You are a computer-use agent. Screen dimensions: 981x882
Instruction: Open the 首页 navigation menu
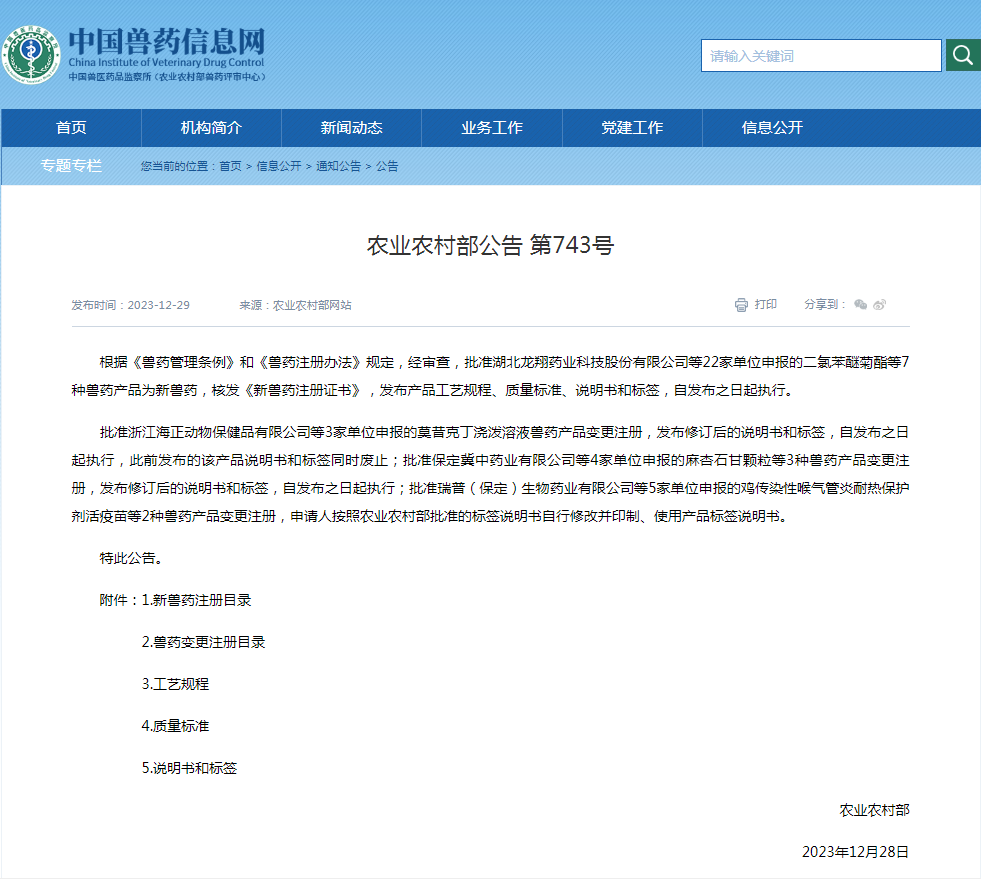(71, 128)
